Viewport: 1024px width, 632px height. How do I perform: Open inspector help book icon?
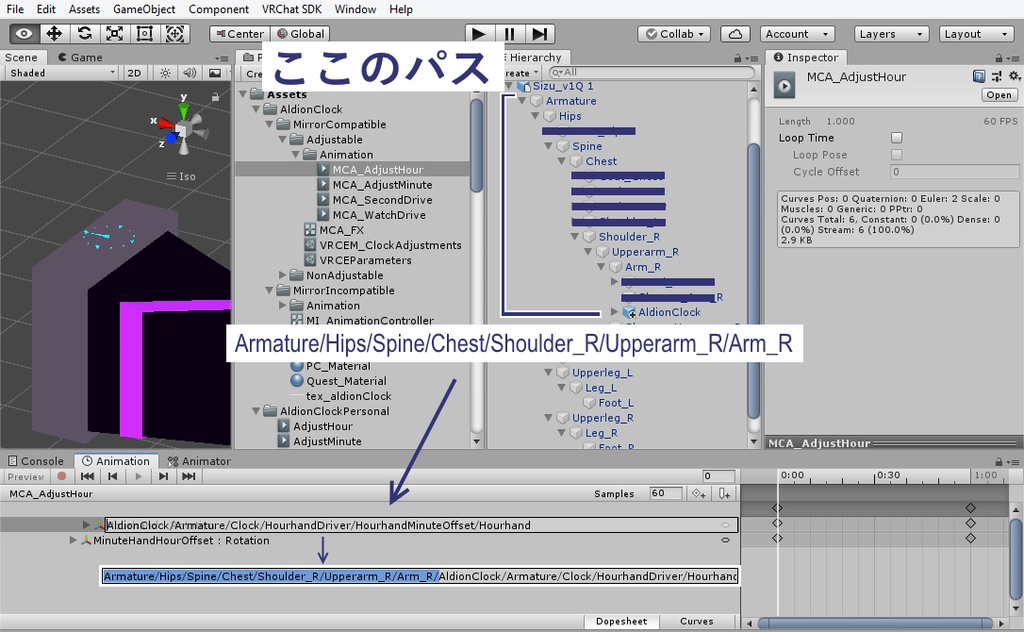[x=979, y=76]
